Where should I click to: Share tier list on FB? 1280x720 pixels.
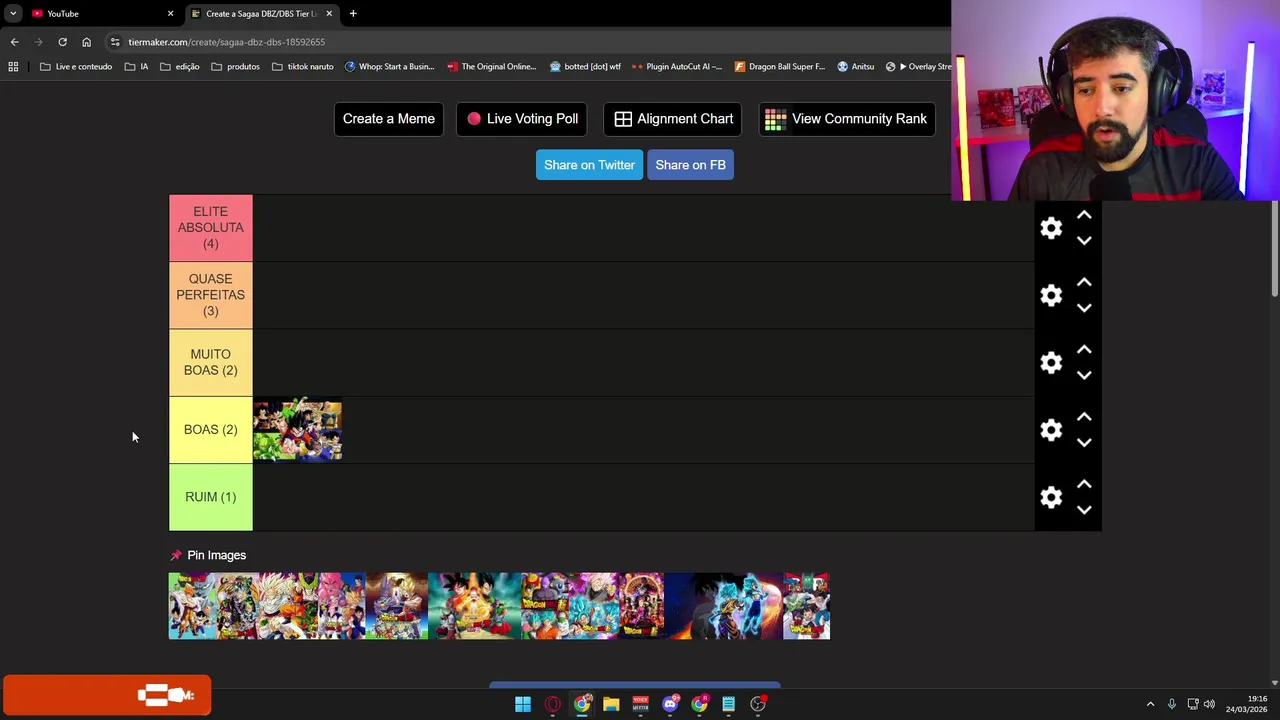(x=690, y=165)
